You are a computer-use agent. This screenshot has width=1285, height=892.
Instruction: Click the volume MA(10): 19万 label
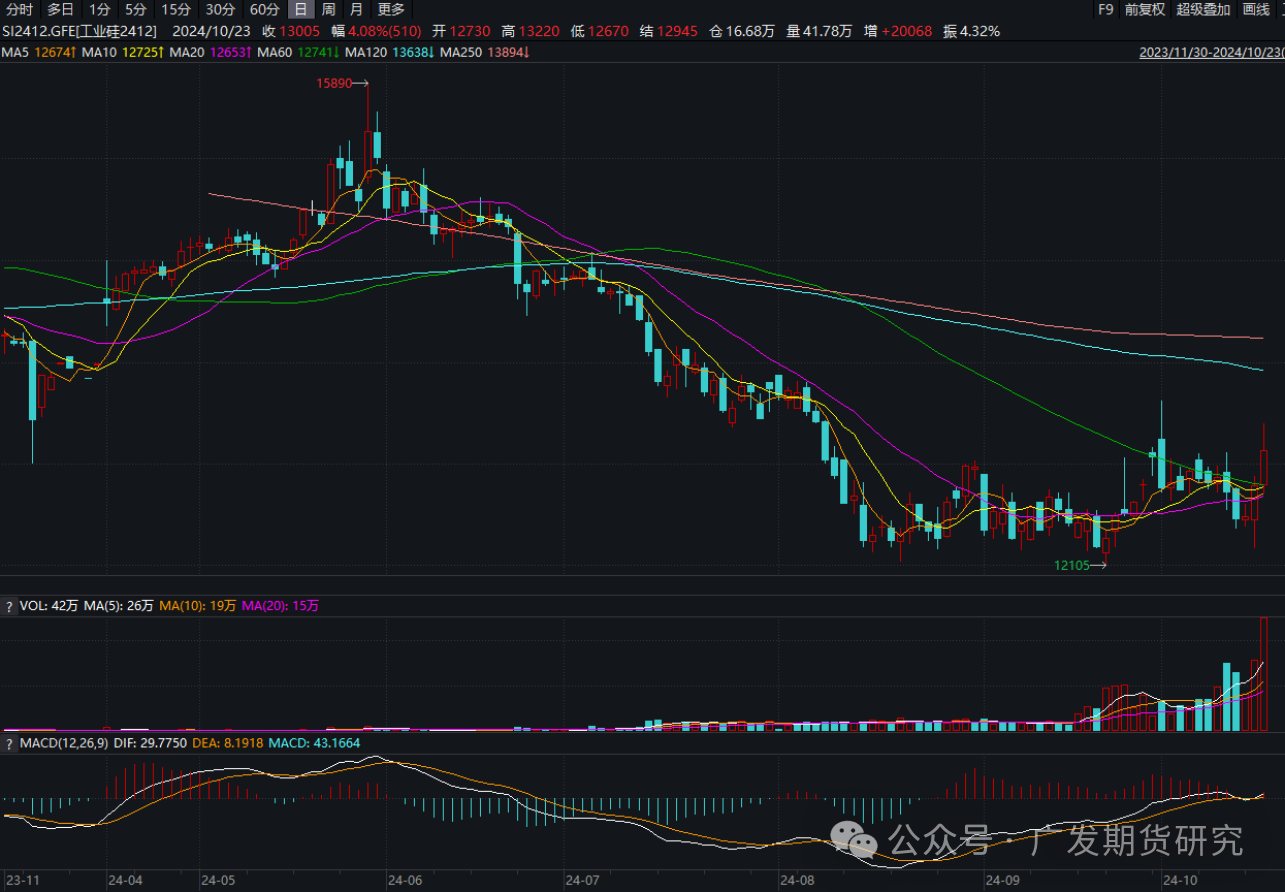point(198,606)
